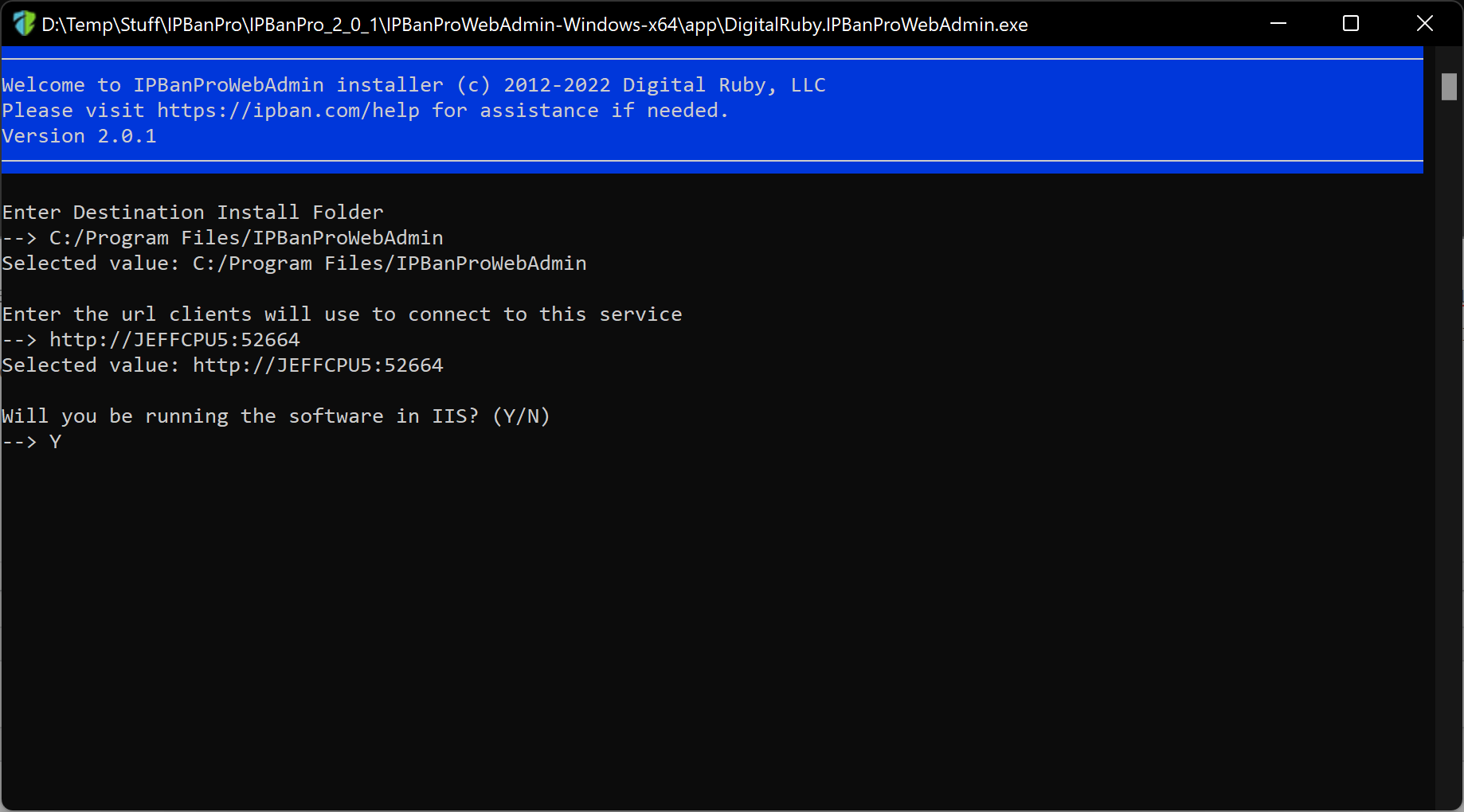Close the IPBanProWebAdmin installer window
This screenshot has height=812, width=1464.
coord(1425,24)
